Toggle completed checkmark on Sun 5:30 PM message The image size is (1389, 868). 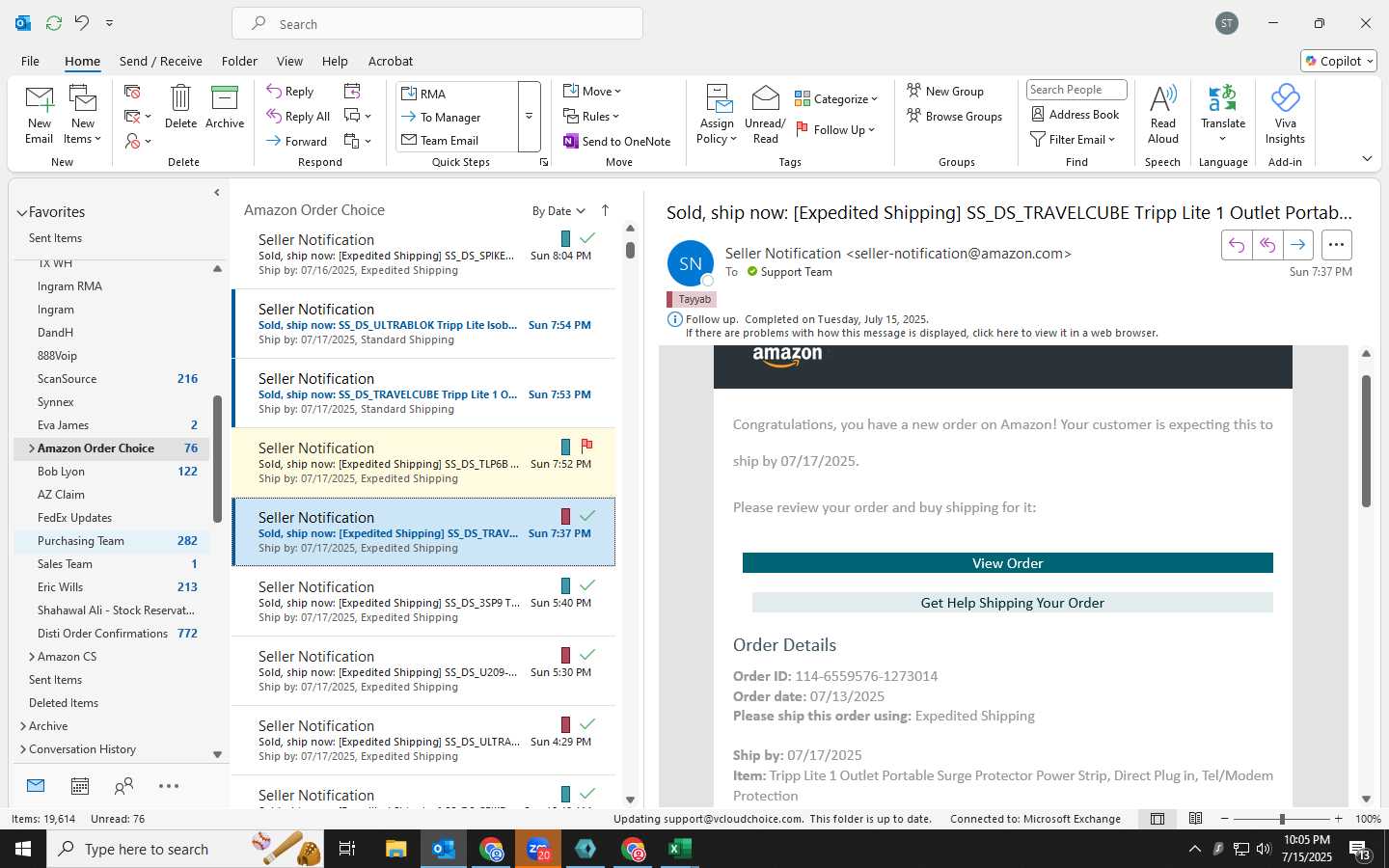[586, 654]
